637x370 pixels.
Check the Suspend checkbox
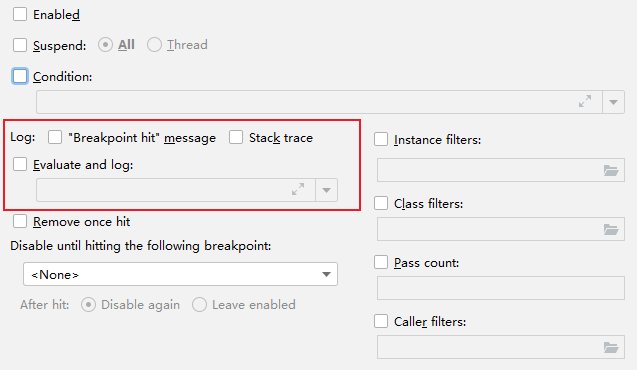click(x=20, y=45)
